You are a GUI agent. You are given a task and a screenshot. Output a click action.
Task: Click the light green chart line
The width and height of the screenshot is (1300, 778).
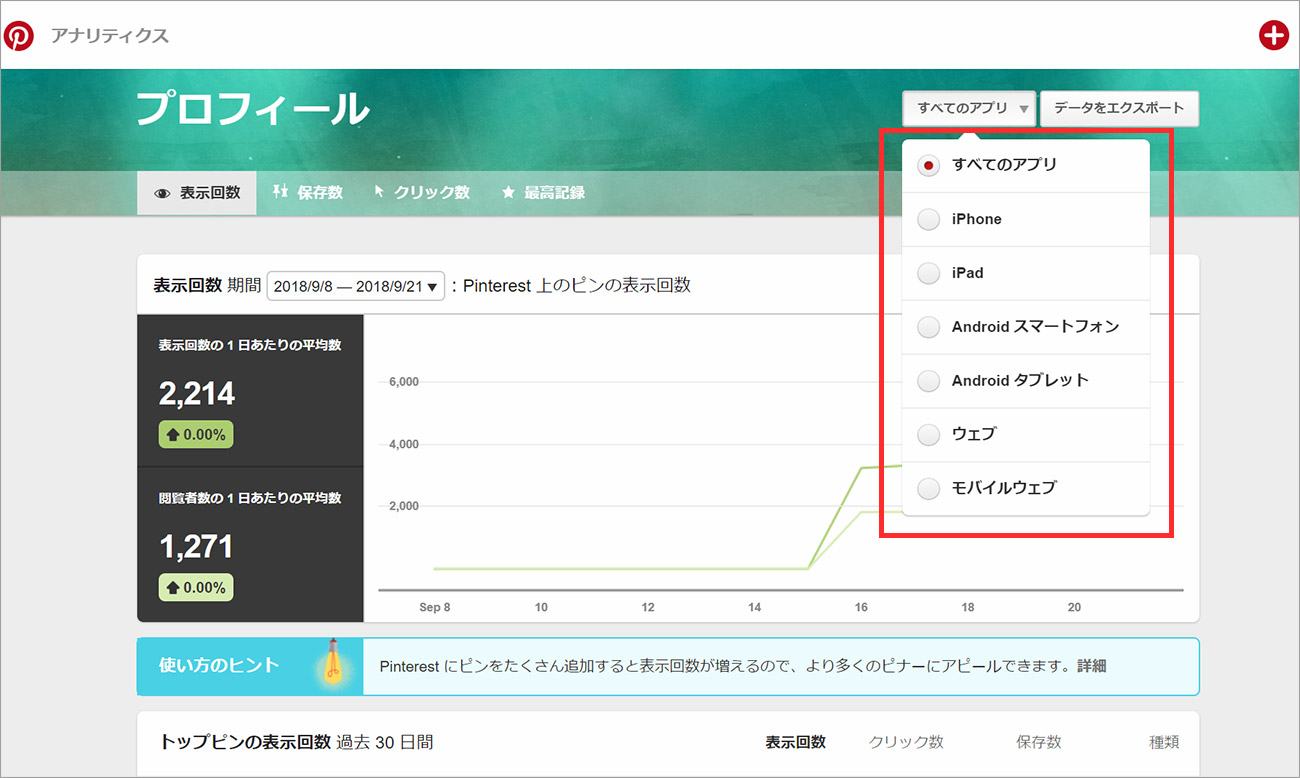(x=835, y=540)
